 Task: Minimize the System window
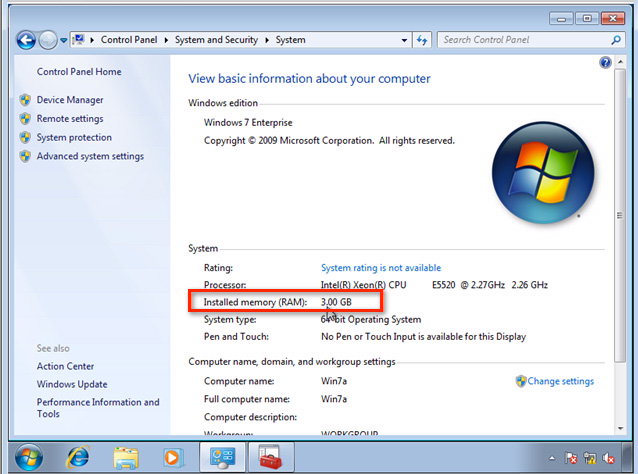[562, 19]
